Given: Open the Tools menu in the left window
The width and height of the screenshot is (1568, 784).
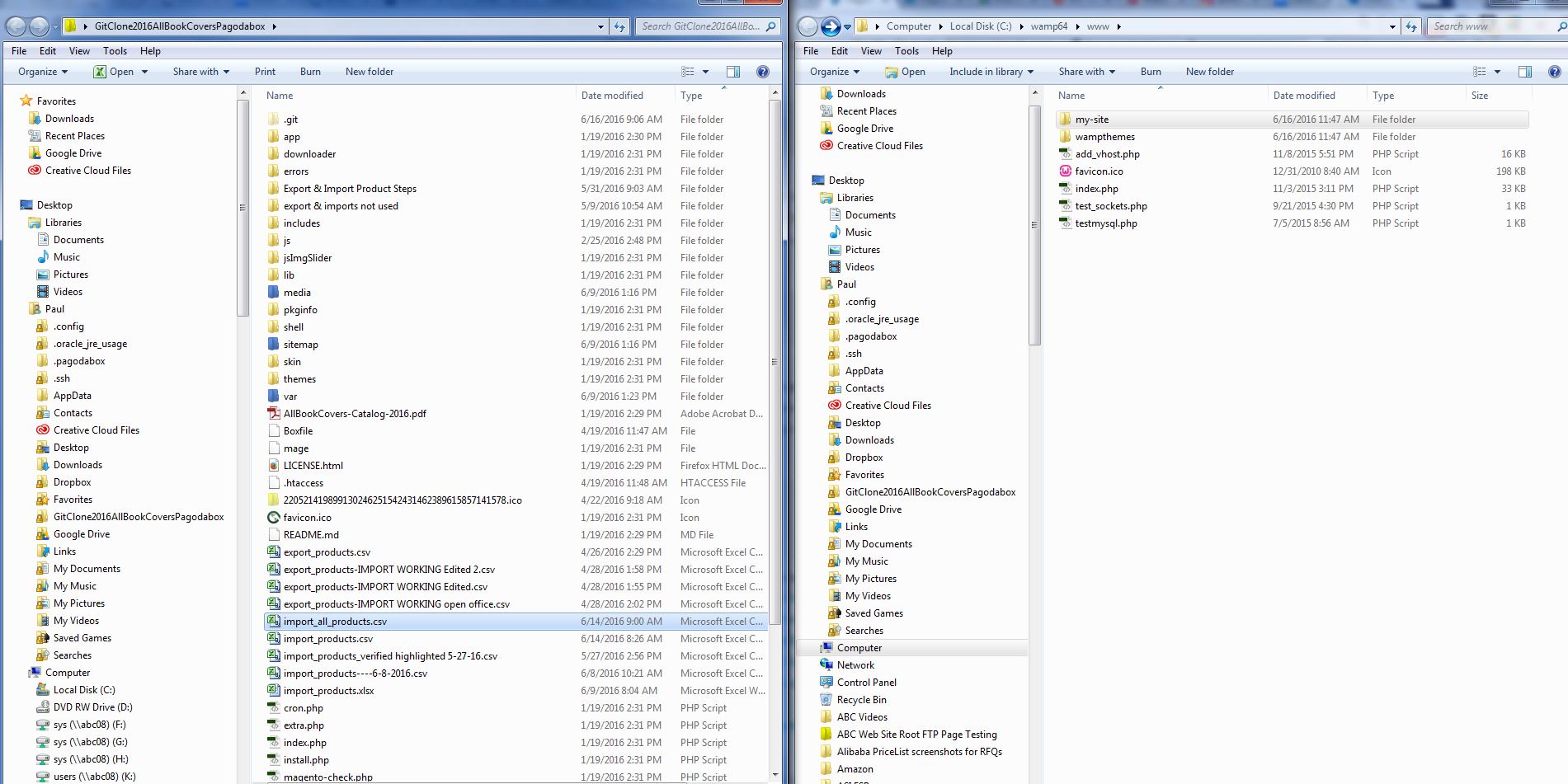Looking at the screenshot, I should (115, 51).
